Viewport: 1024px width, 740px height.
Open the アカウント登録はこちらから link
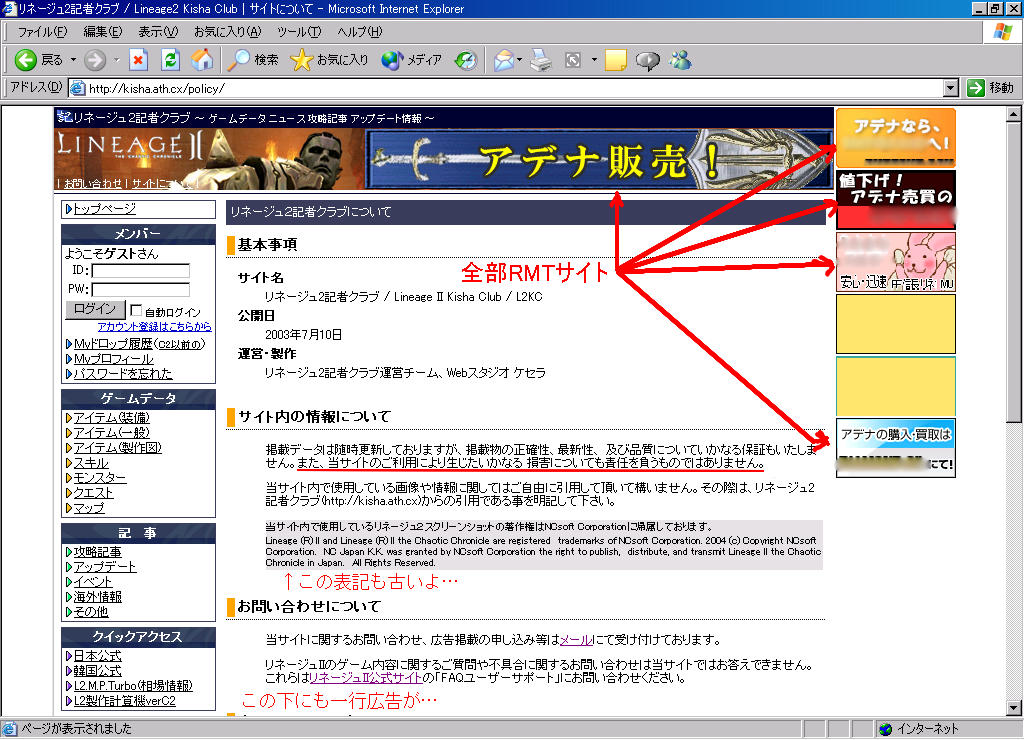(x=154, y=326)
